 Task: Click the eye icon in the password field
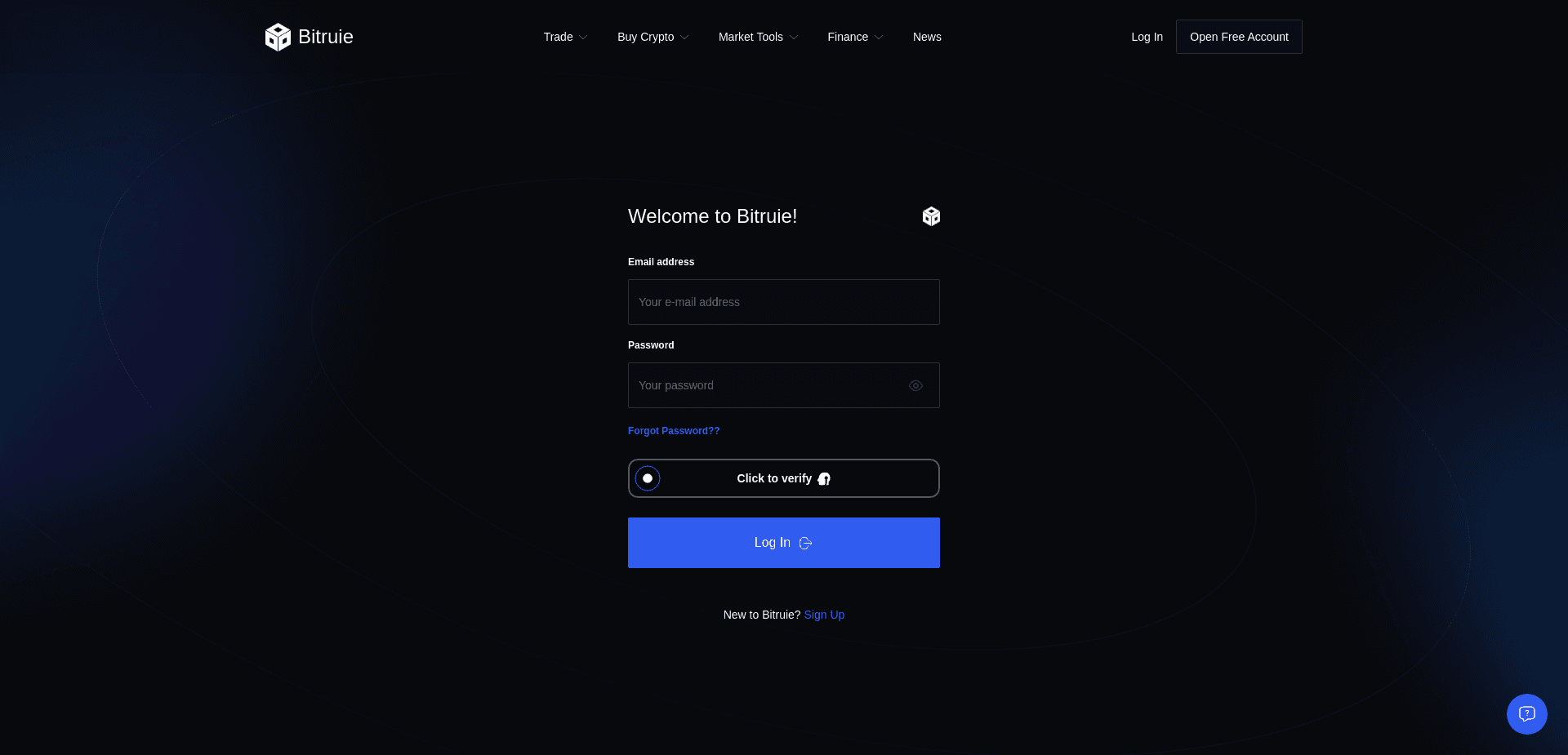pos(915,384)
